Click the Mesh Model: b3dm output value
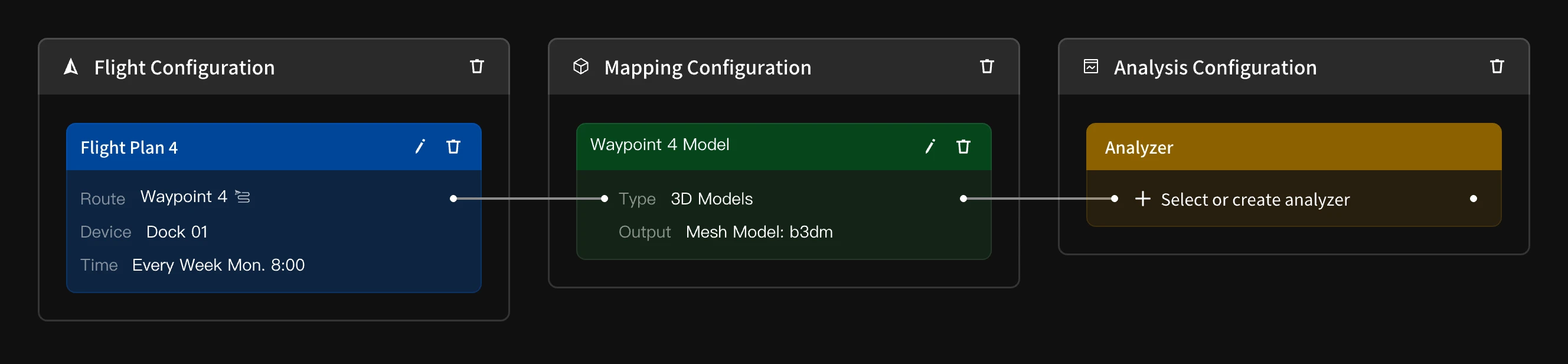Image resolution: width=1568 pixels, height=364 pixels. point(759,232)
